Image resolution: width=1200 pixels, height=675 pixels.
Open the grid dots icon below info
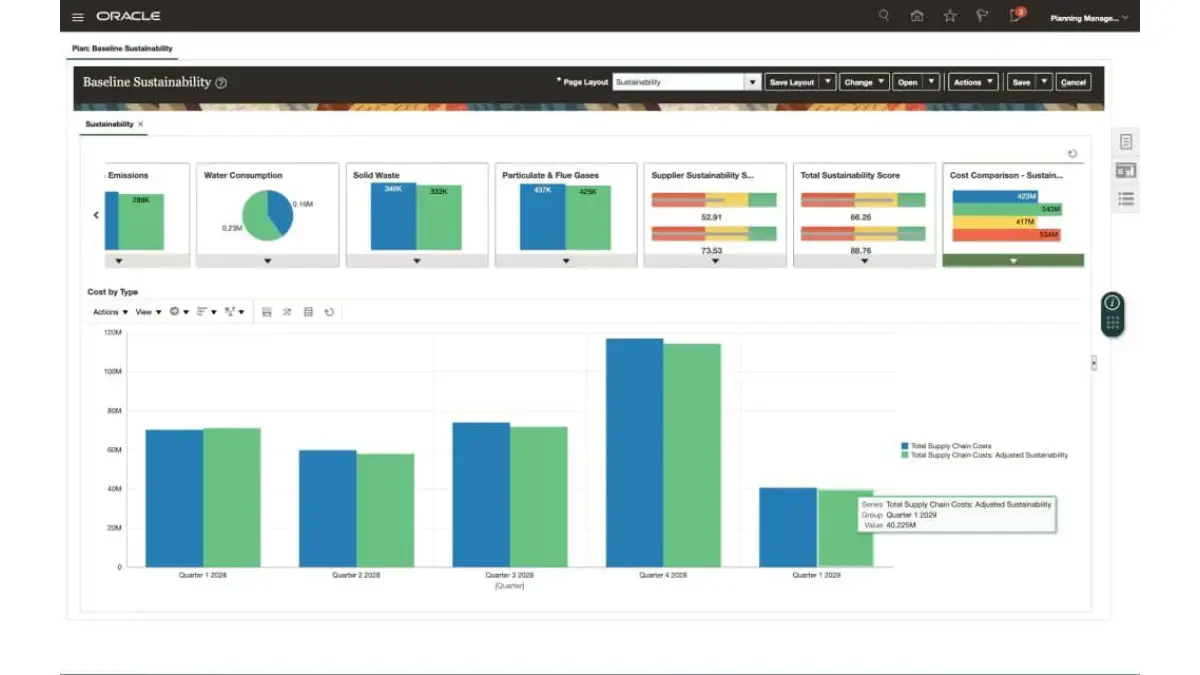pos(1112,324)
